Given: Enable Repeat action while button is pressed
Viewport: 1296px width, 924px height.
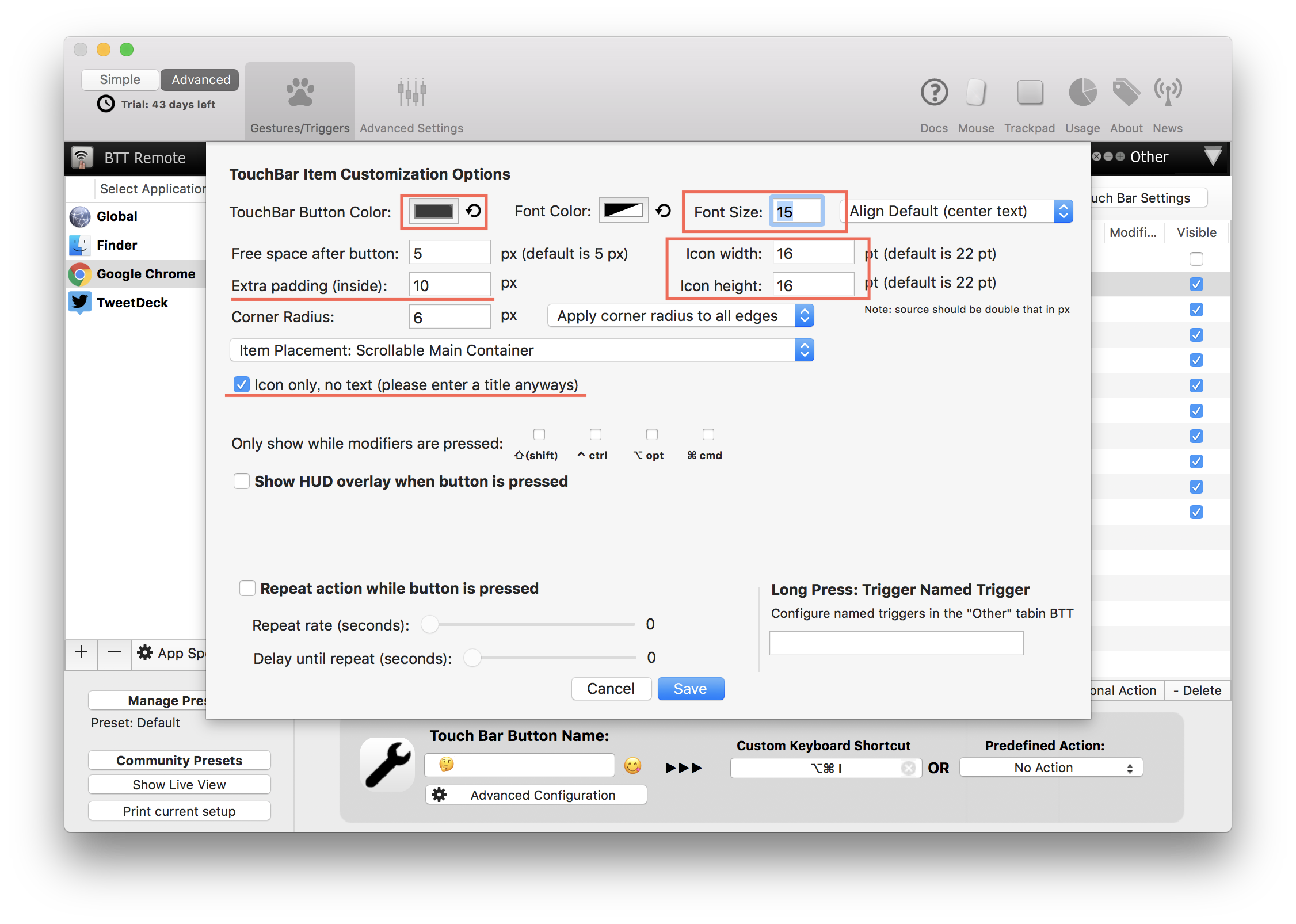Looking at the screenshot, I should click(247, 588).
